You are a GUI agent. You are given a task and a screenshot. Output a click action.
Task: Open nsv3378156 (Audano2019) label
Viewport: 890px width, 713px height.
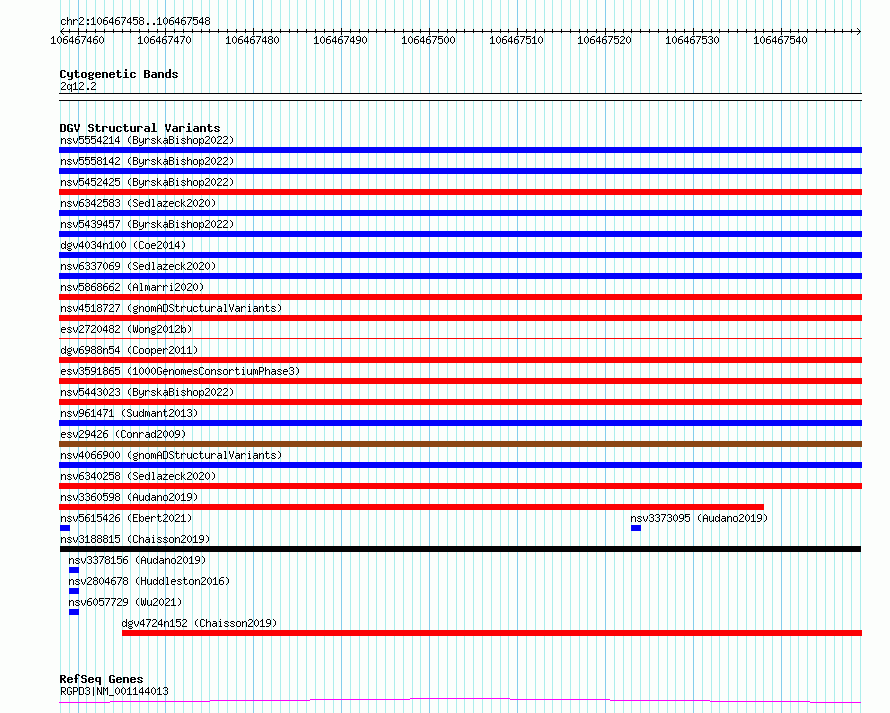pos(137,560)
